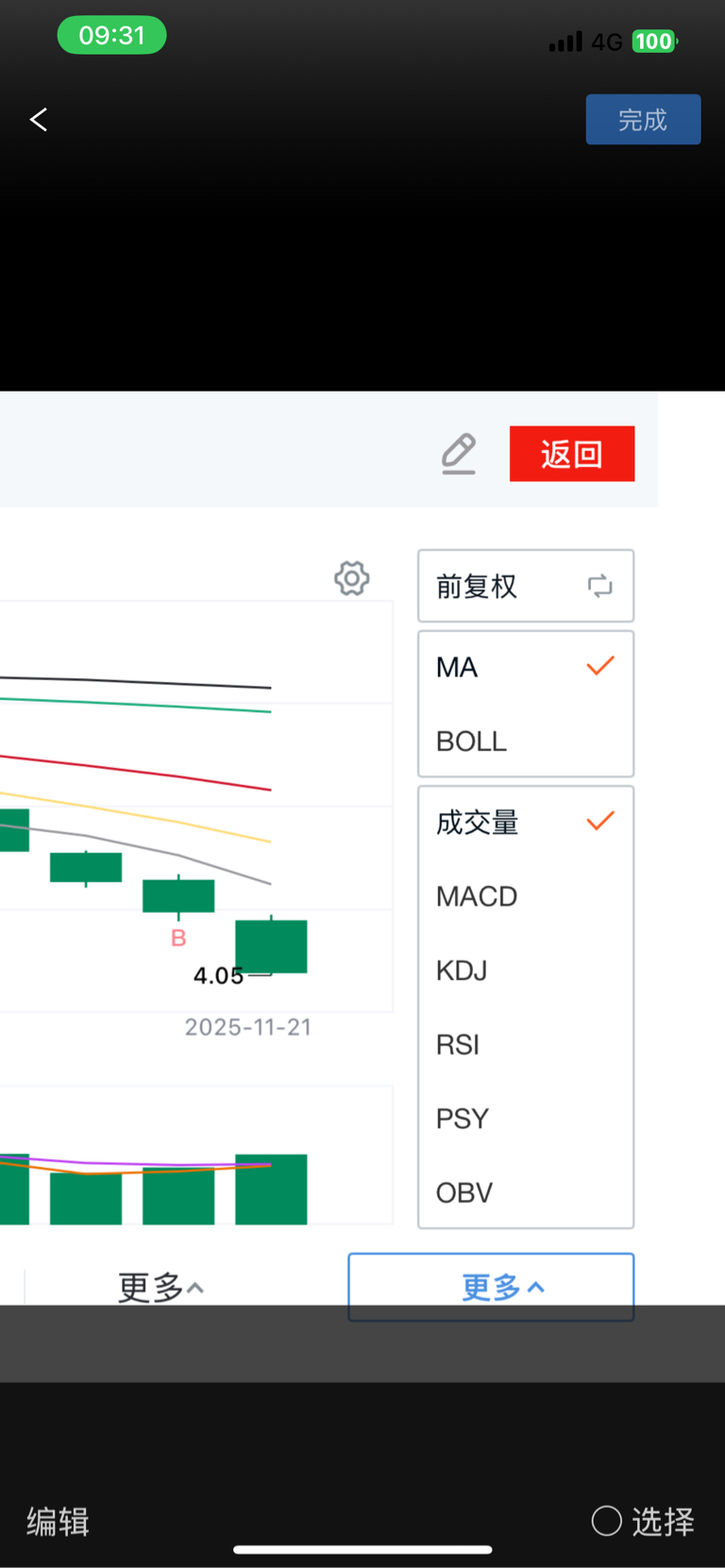The image size is (725, 1568).
Task: Tap the swap icon beside 前复权
Action: pyautogui.click(x=599, y=586)
